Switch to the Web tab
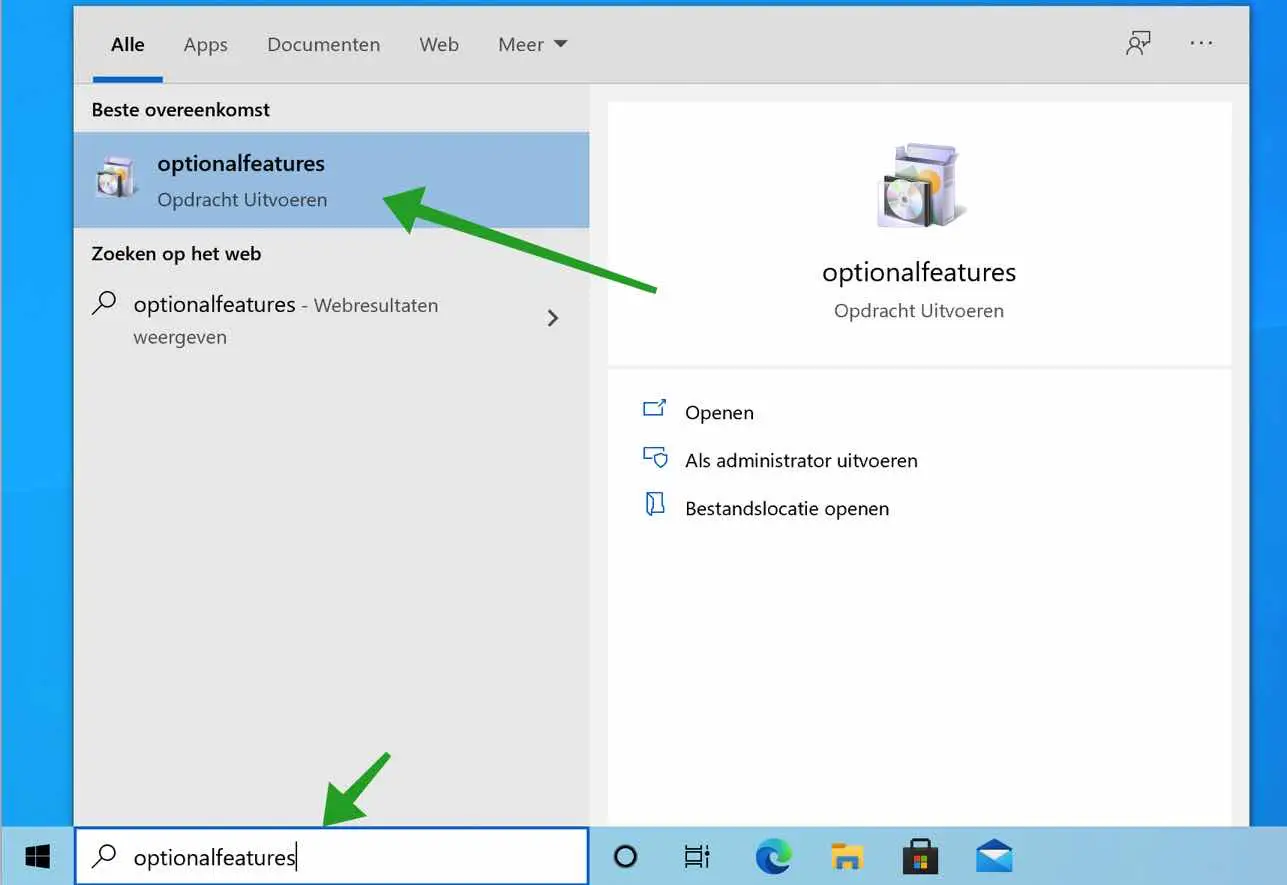Screen dimensions: 1287x885 point(439,45)
